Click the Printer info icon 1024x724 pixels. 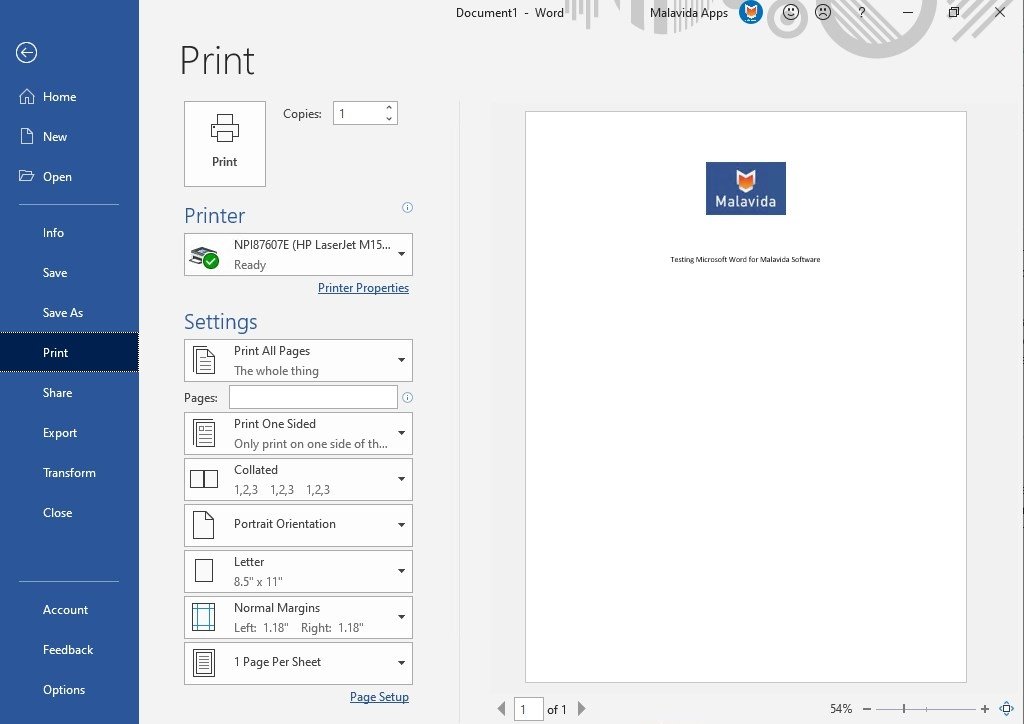tap(408, 208)
